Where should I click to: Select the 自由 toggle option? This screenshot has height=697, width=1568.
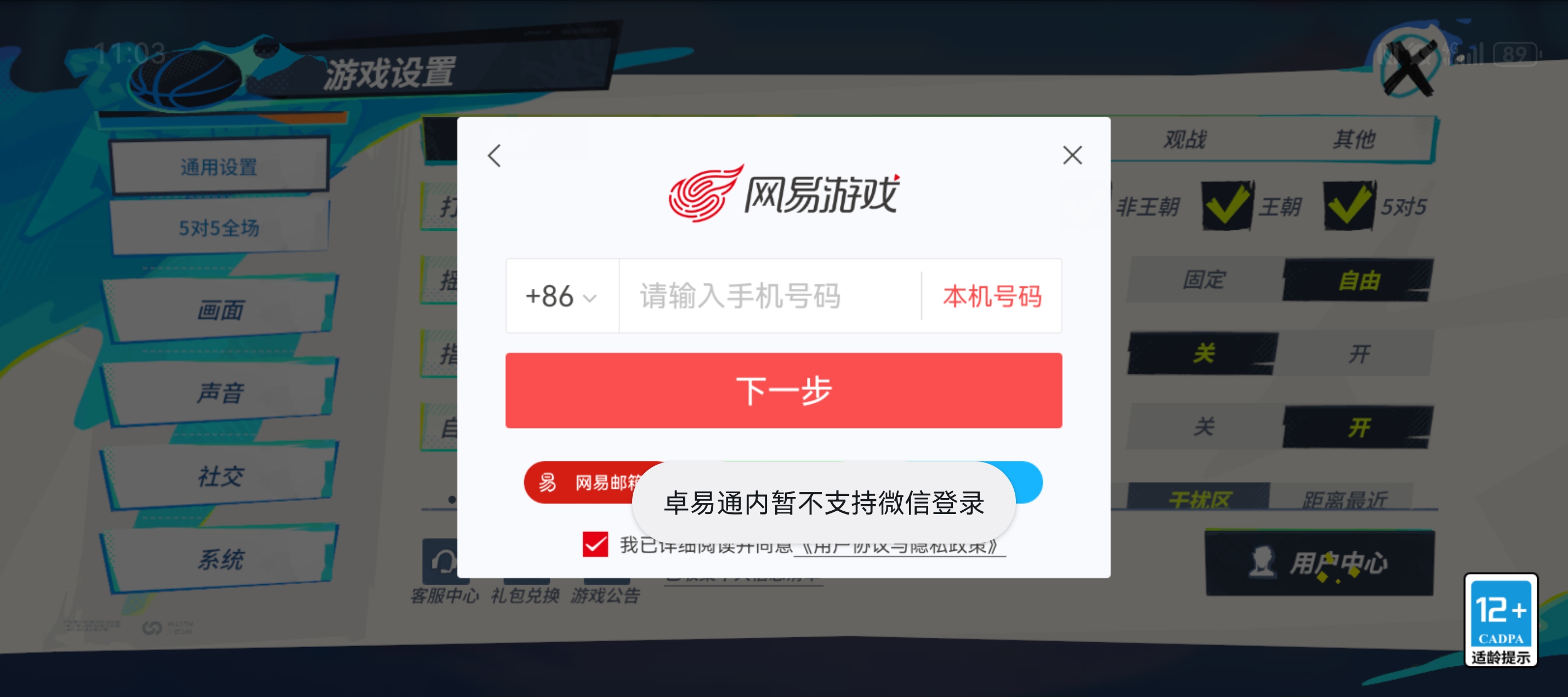pos(1357,280)
